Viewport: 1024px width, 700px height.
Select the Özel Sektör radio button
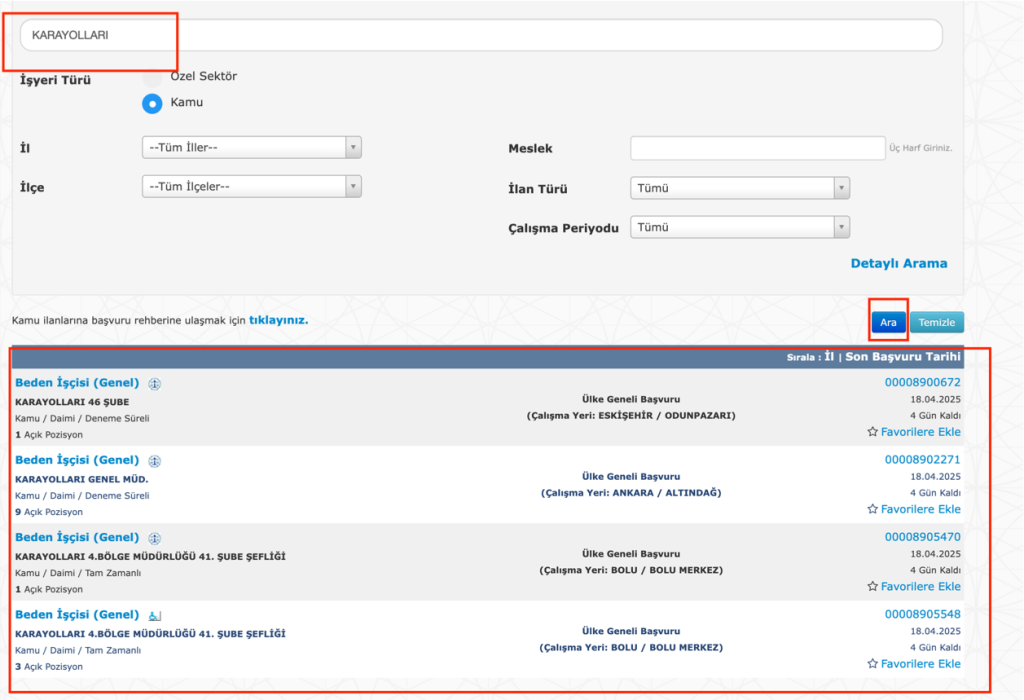[x=152, y=77]
